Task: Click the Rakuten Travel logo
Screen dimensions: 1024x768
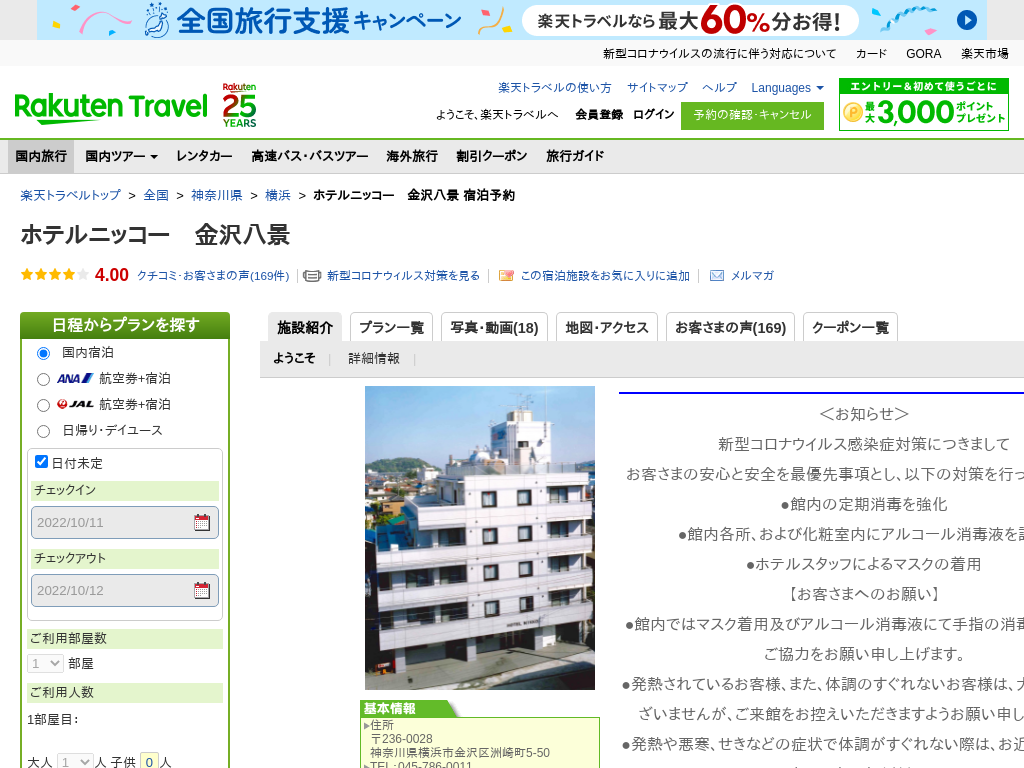Action: 111,108
